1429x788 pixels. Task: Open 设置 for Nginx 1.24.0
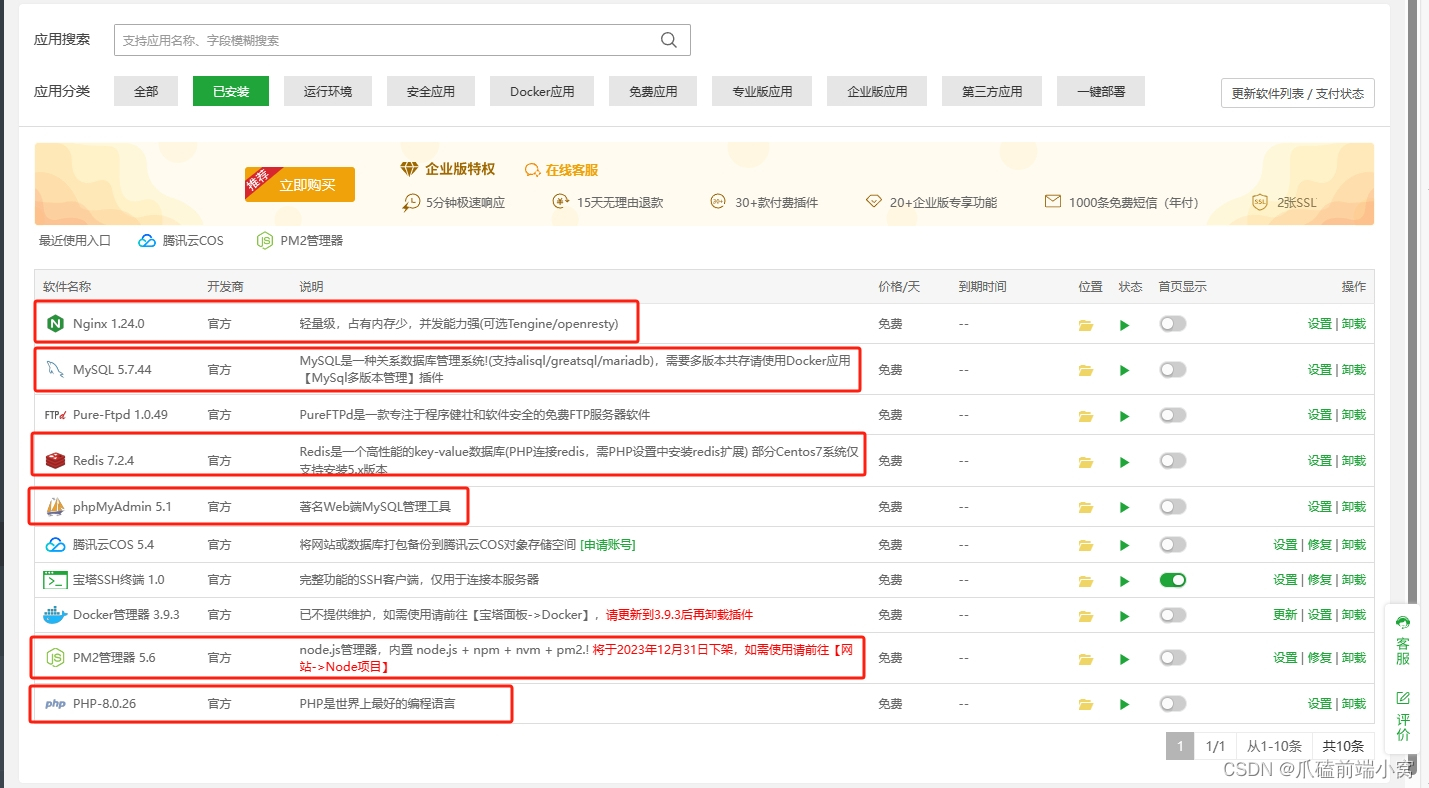1319,324
